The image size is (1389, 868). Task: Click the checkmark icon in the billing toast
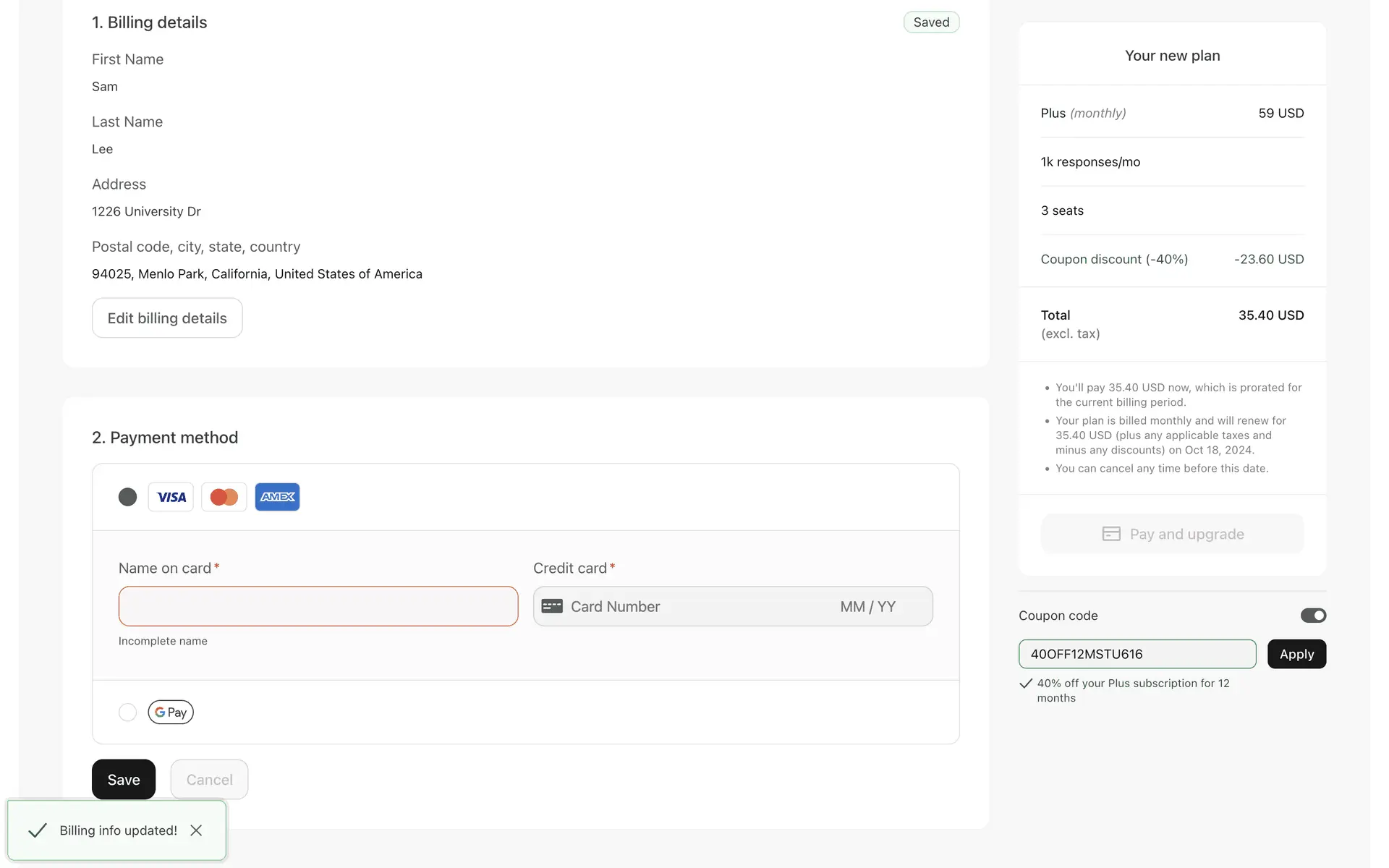[x=38, y=830]
